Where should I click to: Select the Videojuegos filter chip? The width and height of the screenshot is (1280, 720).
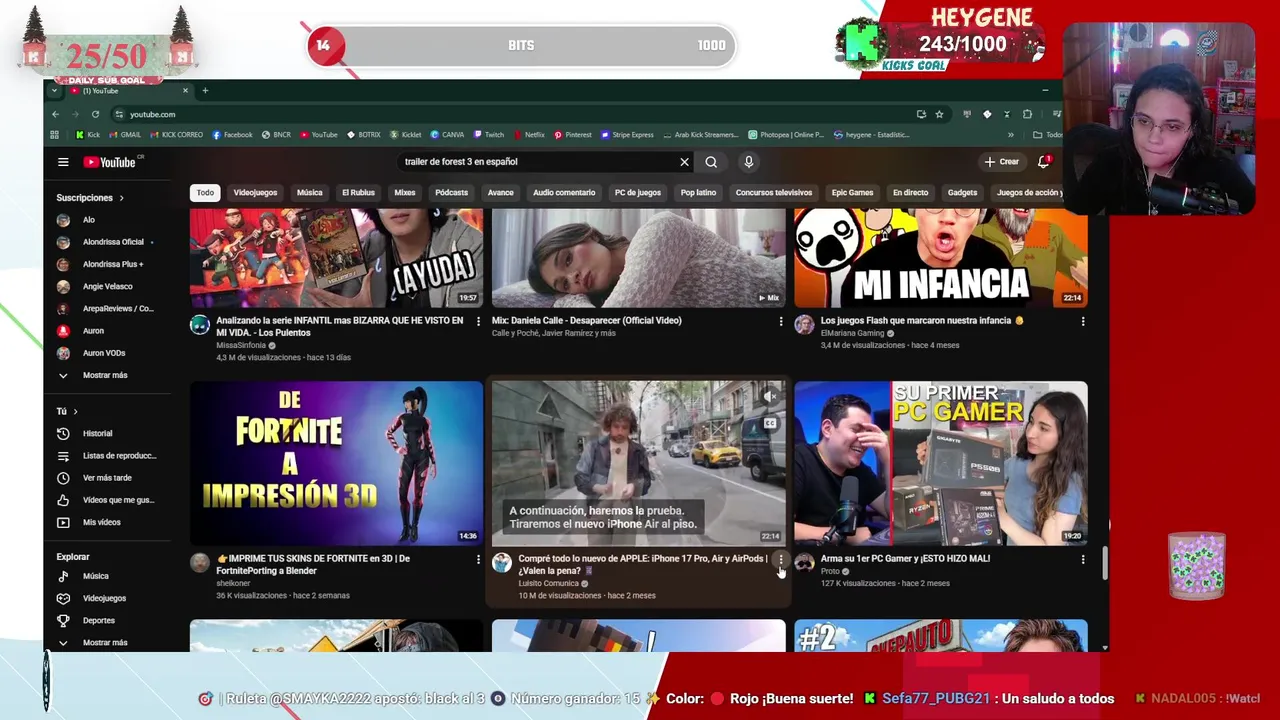click(255, 193)
